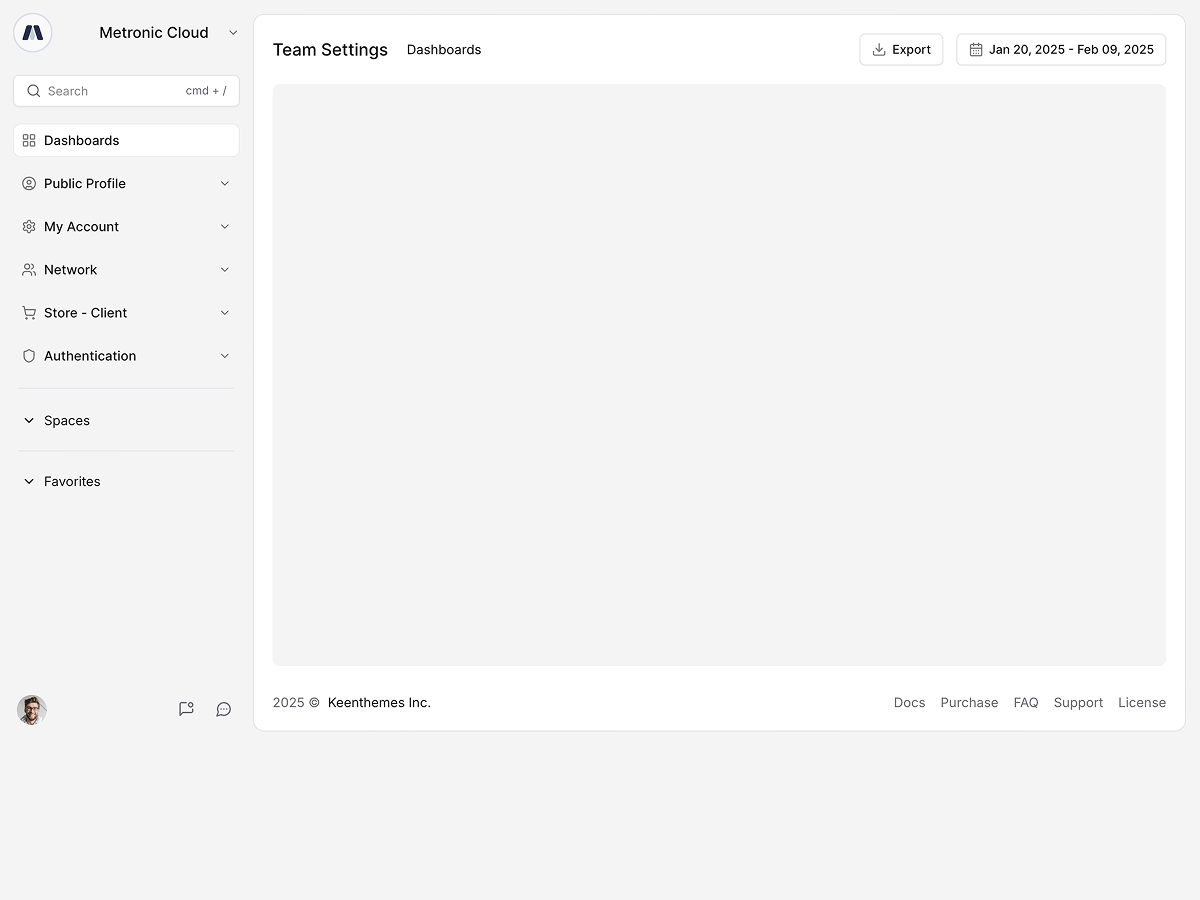Click the gear icon beside My Account
This screenshot has height=900, width=1200.
[29, 227]
